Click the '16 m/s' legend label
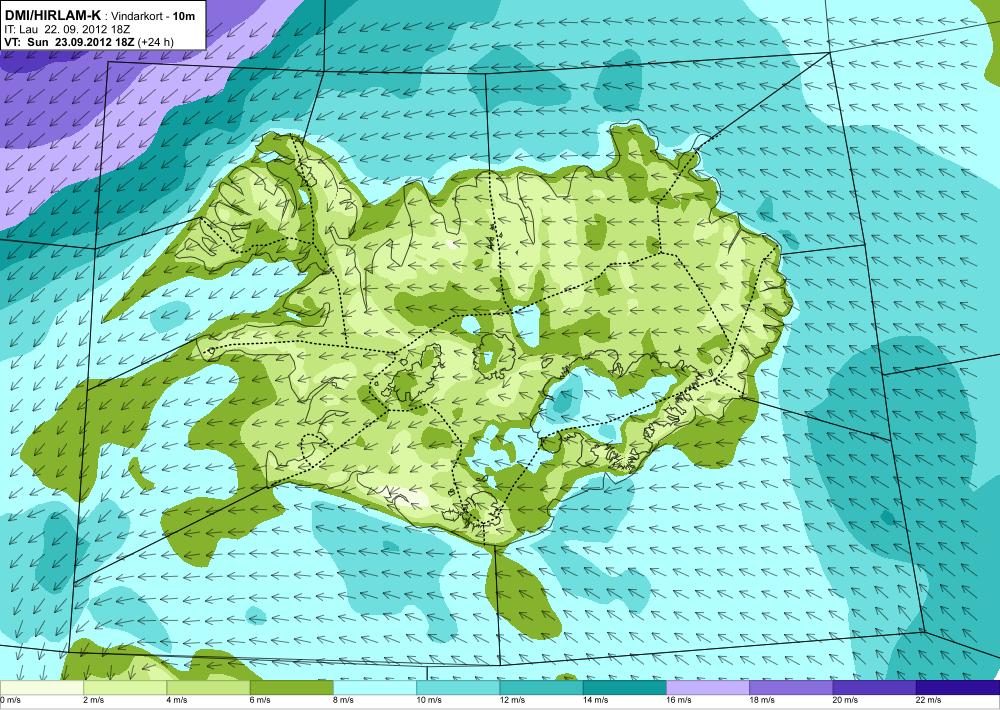The image size is (1000, 710). (679, 700)
